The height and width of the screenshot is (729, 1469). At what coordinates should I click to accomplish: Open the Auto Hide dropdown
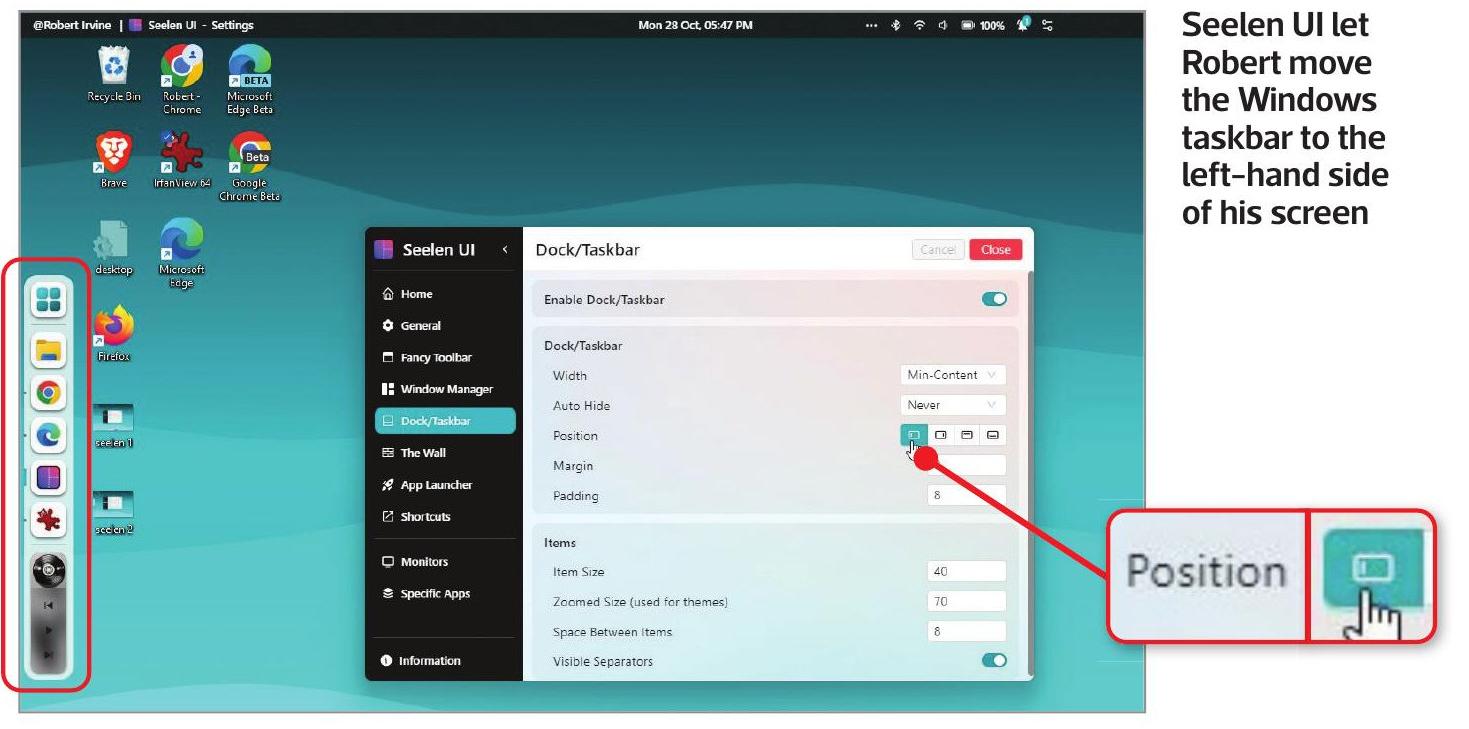coord(953,405)
